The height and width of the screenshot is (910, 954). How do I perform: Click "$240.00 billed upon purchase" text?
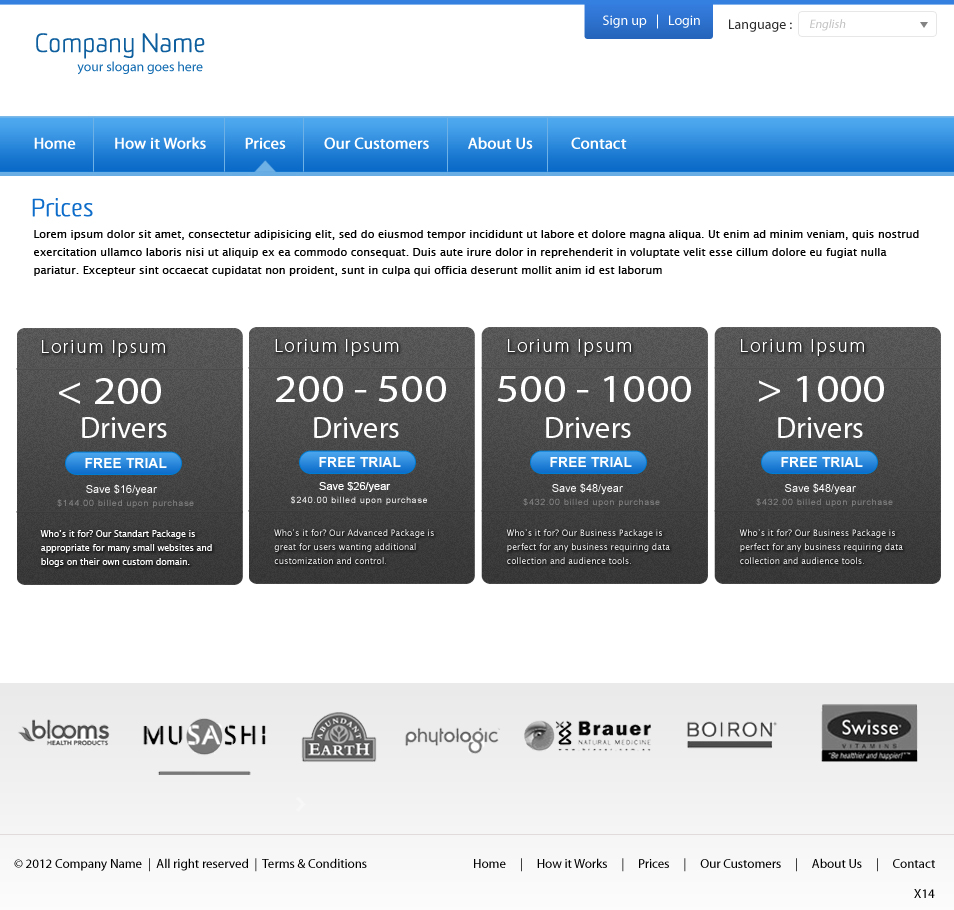[x=359, y=500]
